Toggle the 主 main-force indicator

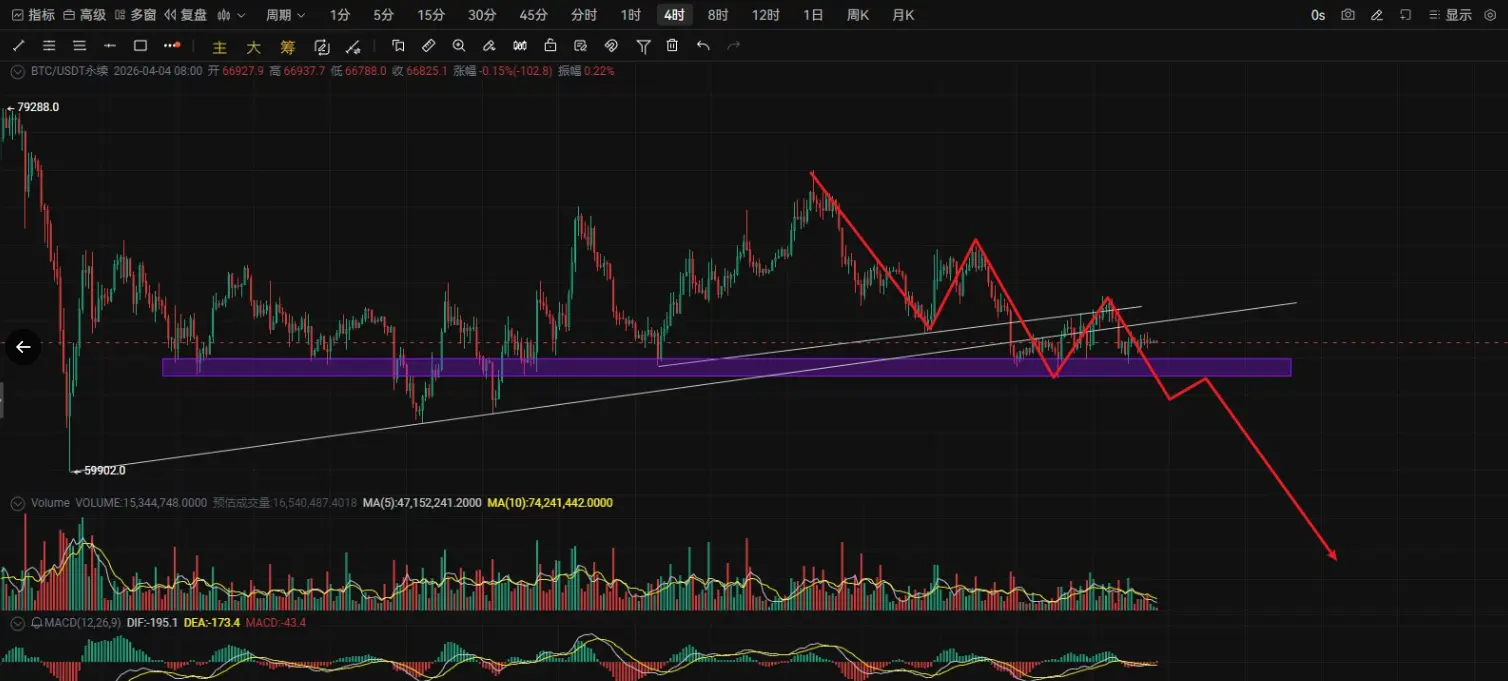coord(219,47)
